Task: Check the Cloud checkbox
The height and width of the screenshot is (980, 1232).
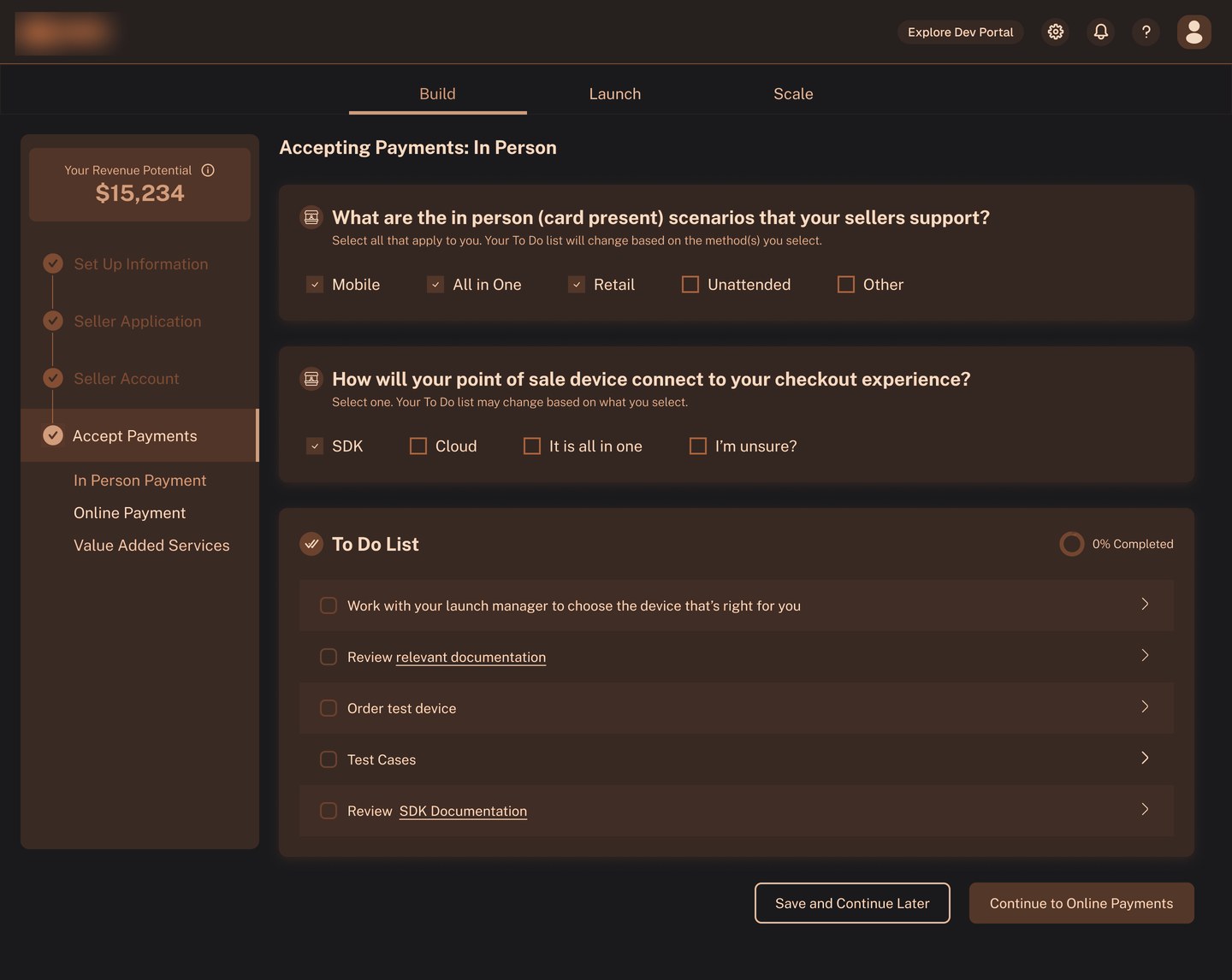Action: pos(418,446)
